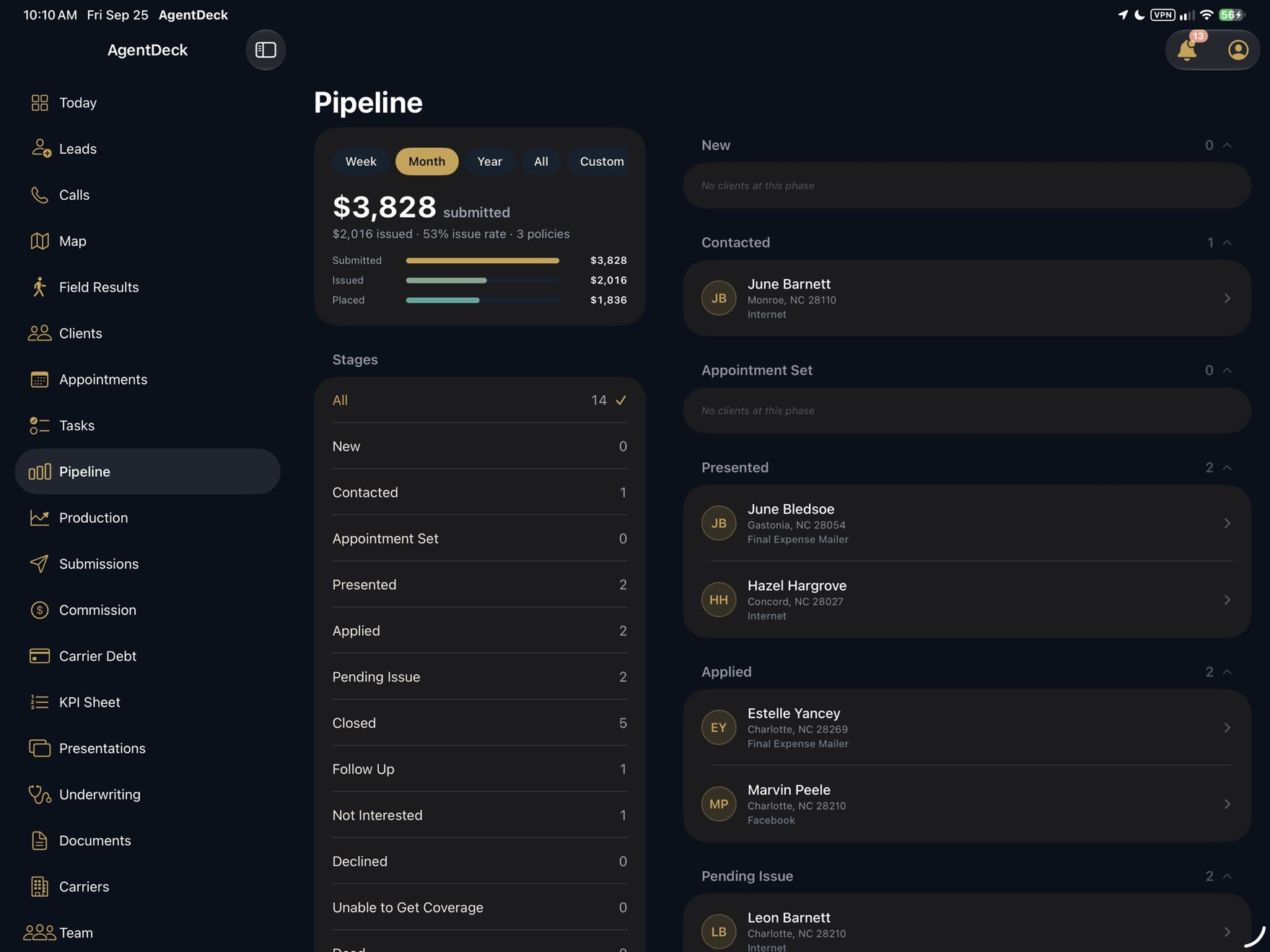The image size is (1270, 952).
Task: Select the All stages filter row
Action: [x=480, y=400]
